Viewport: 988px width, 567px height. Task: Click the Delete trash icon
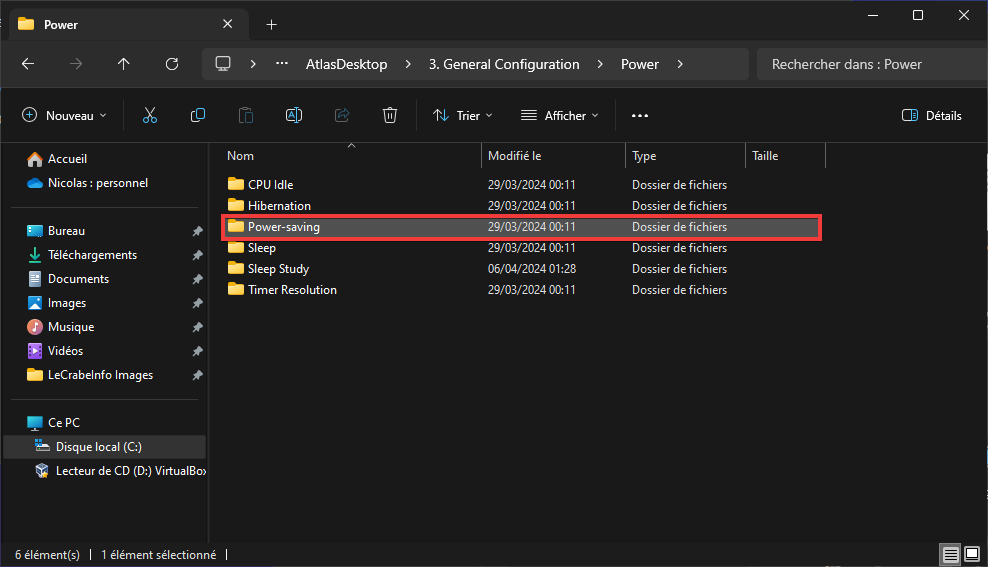(x=390, y=115)
